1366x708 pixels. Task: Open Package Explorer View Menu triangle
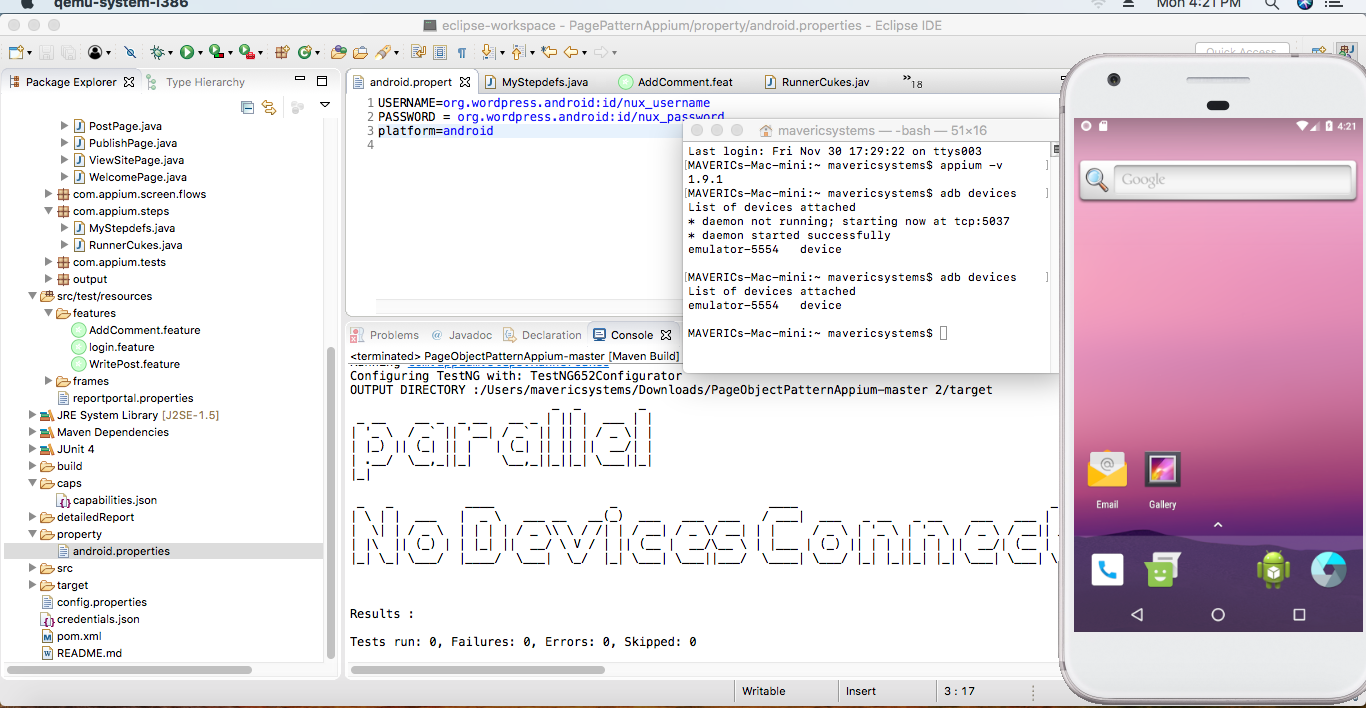coord(324,105)
